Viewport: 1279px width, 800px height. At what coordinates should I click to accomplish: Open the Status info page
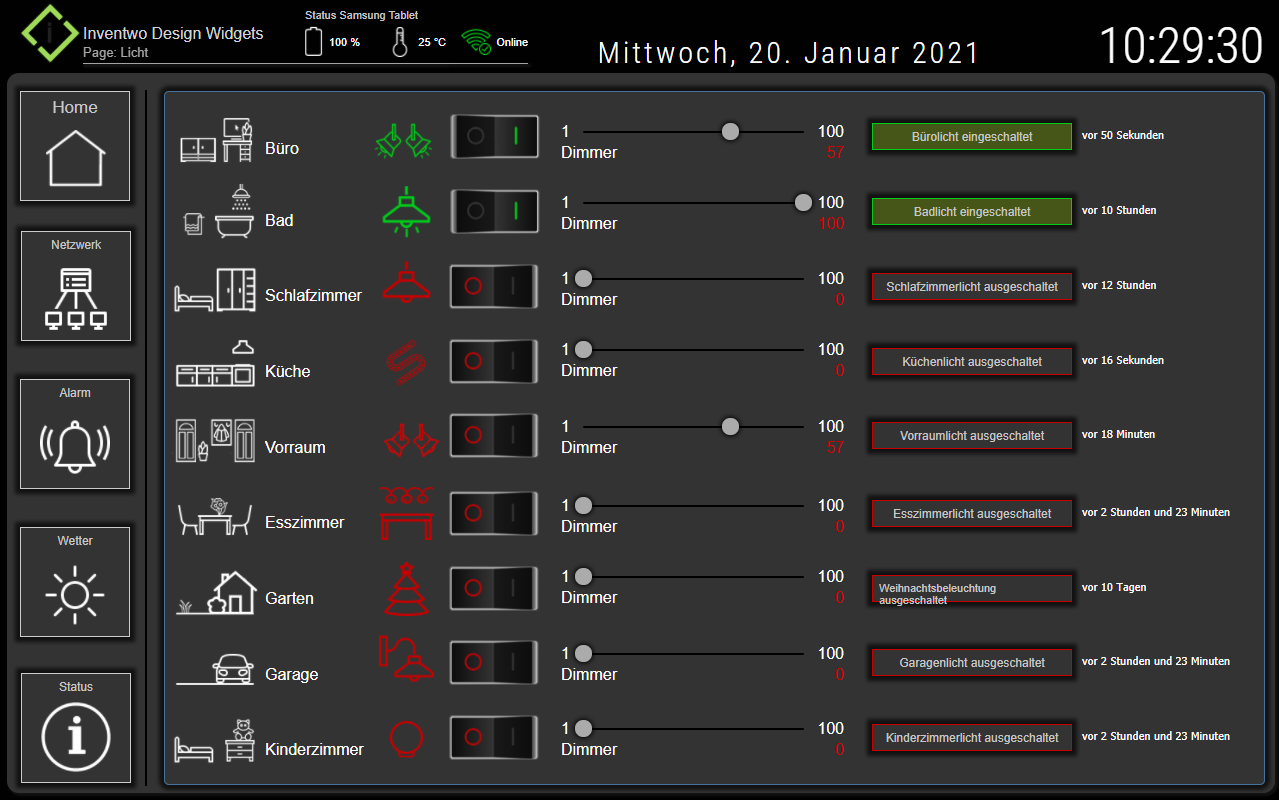click(74, 728)
